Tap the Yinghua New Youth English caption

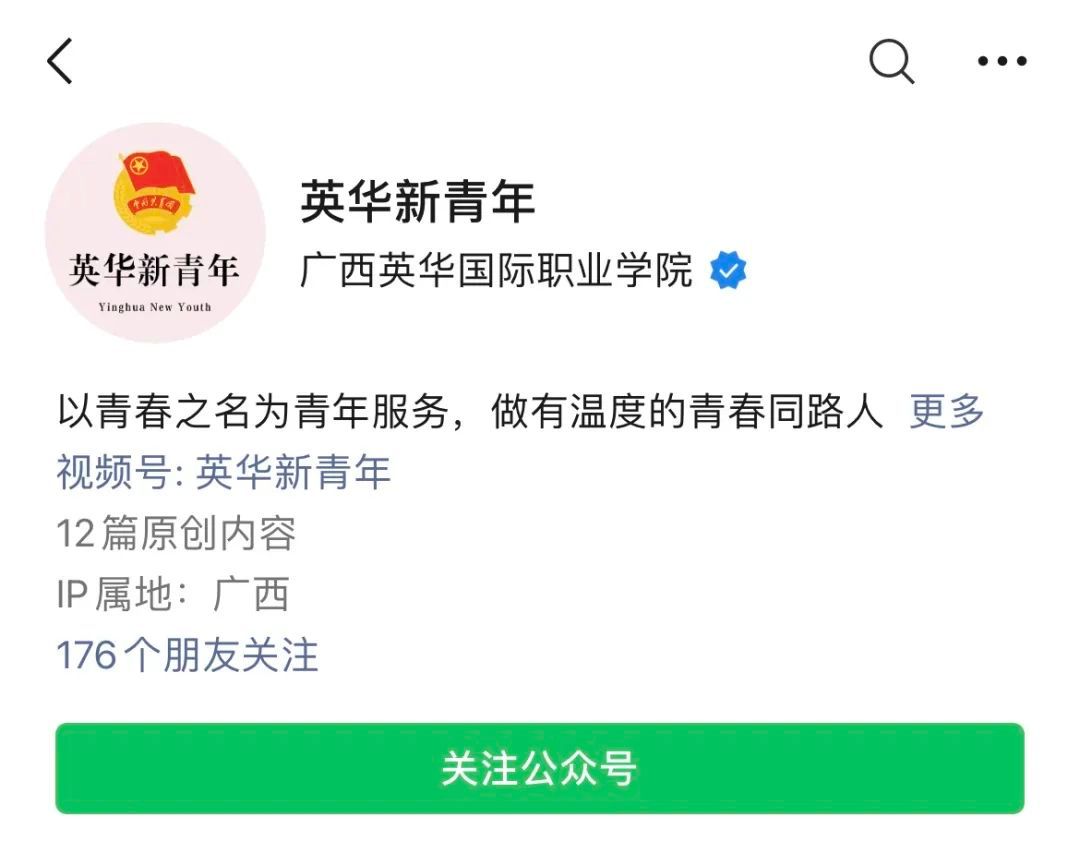pos(155,307)
